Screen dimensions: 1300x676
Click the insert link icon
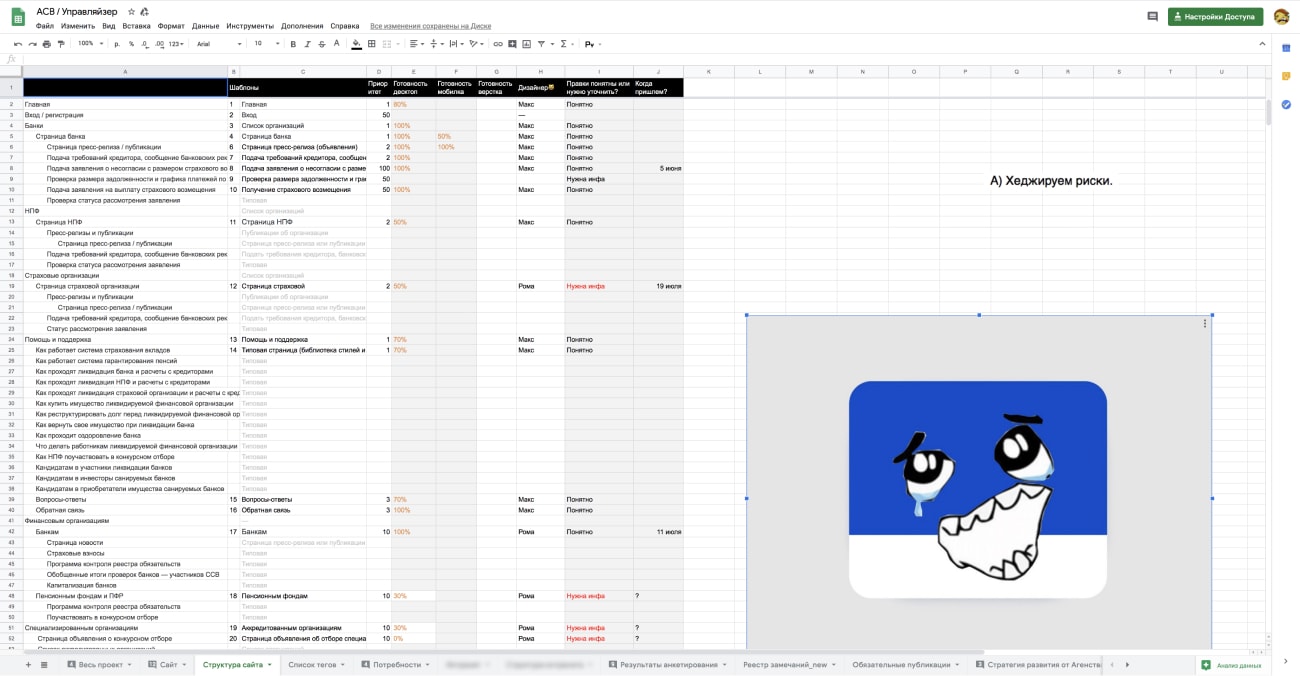pyautogui.click(x=498, y=44)
